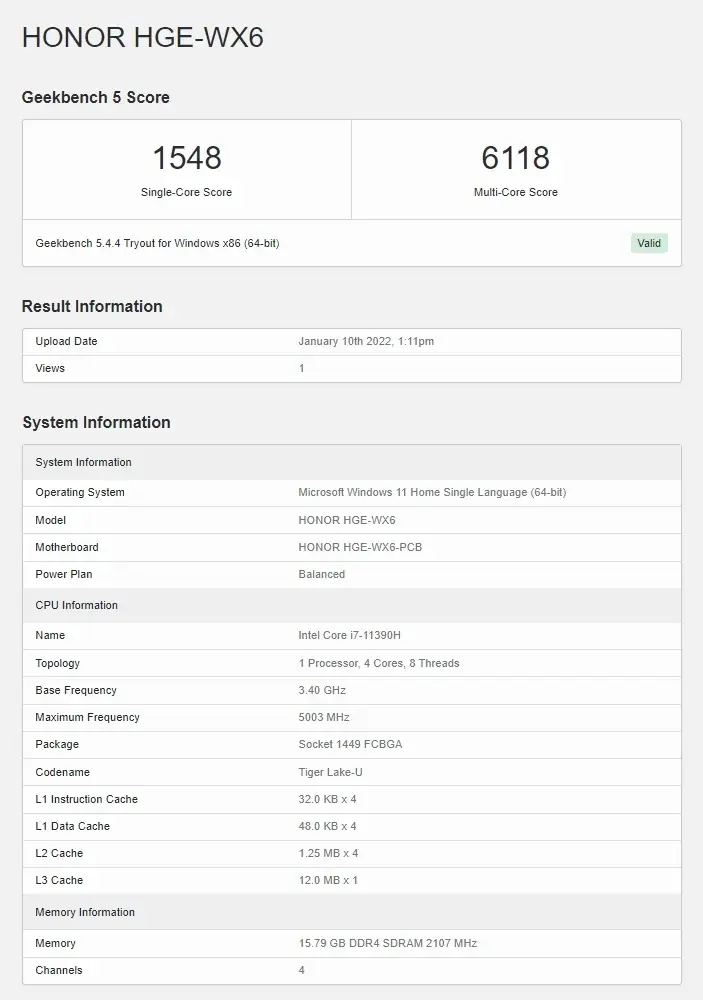Click the Multi-Core Score label

pyautogui.click(x=515, y=192)
